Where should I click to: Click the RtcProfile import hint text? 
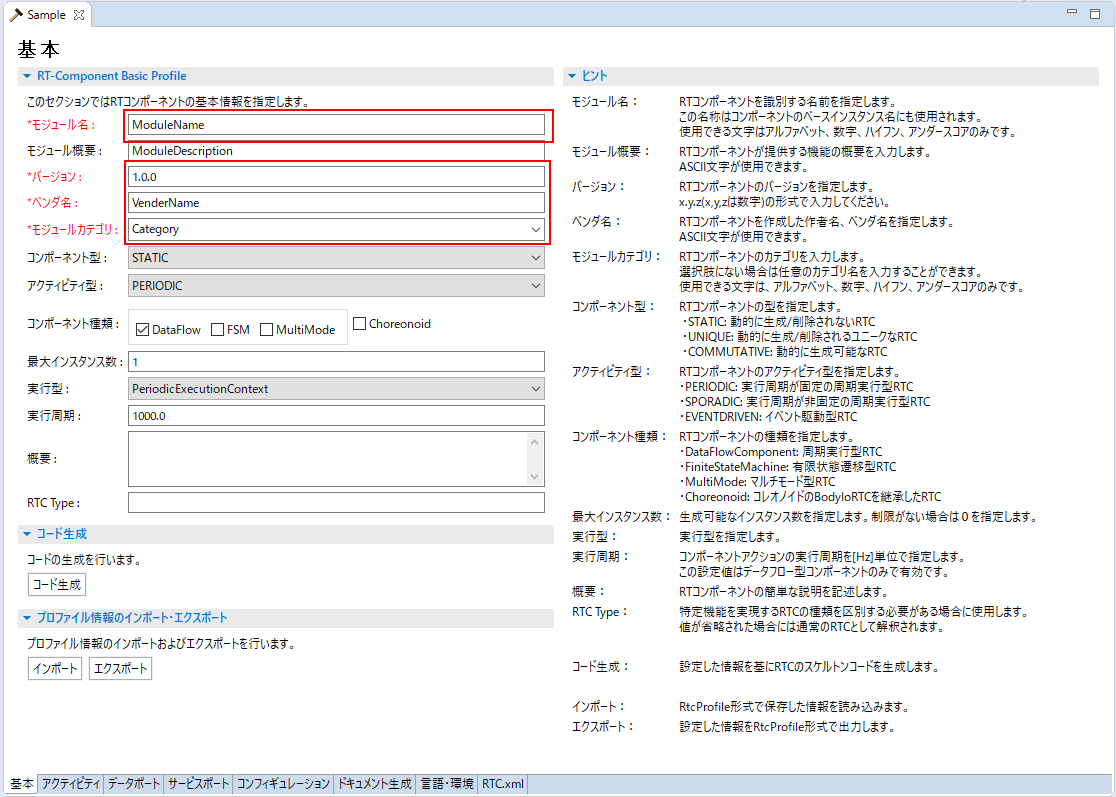pyautogui.click(x=794, y=707)
